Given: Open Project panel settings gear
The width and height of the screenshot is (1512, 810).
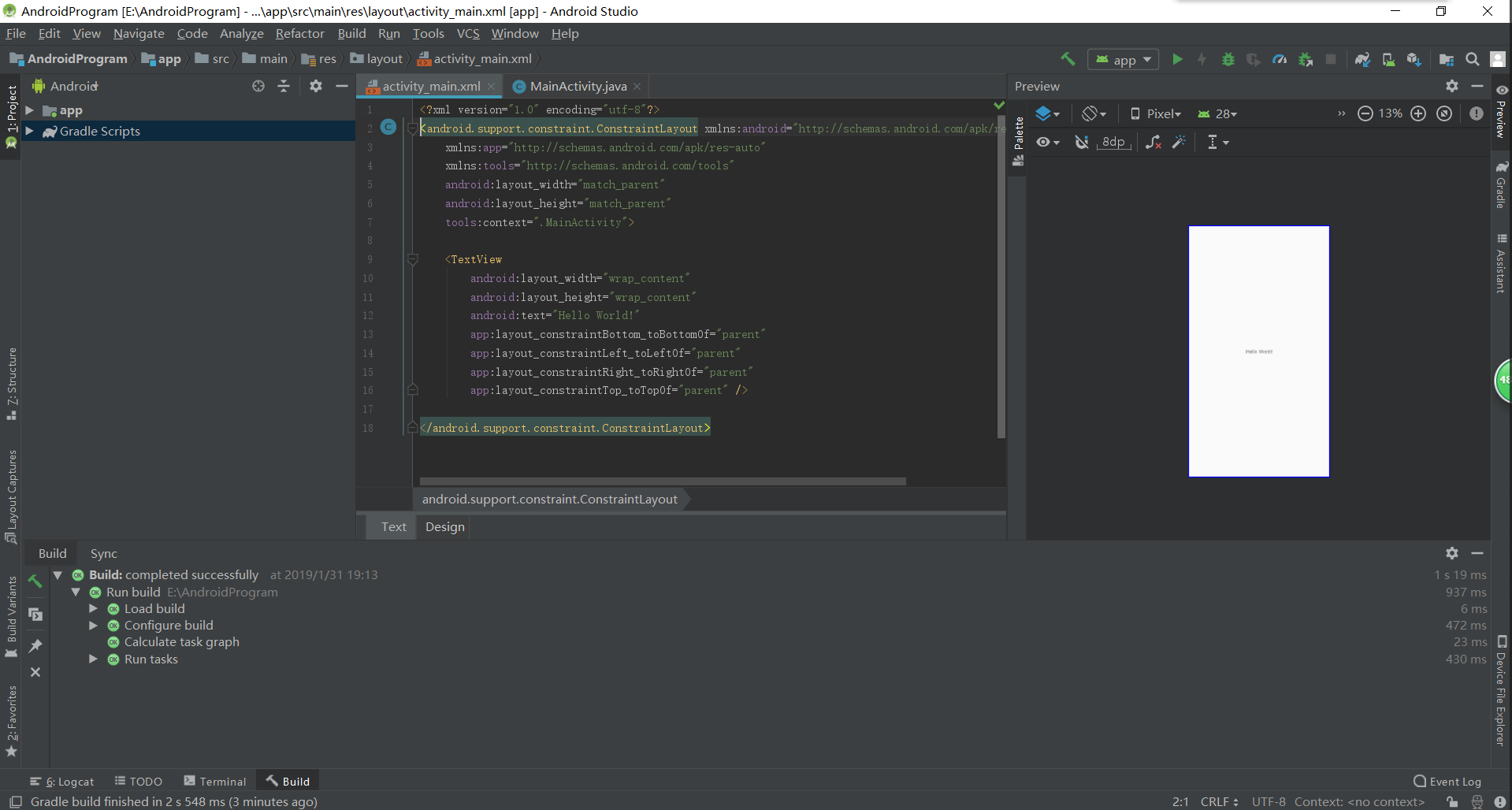Looking at the screenshot, I should (316, 86).
